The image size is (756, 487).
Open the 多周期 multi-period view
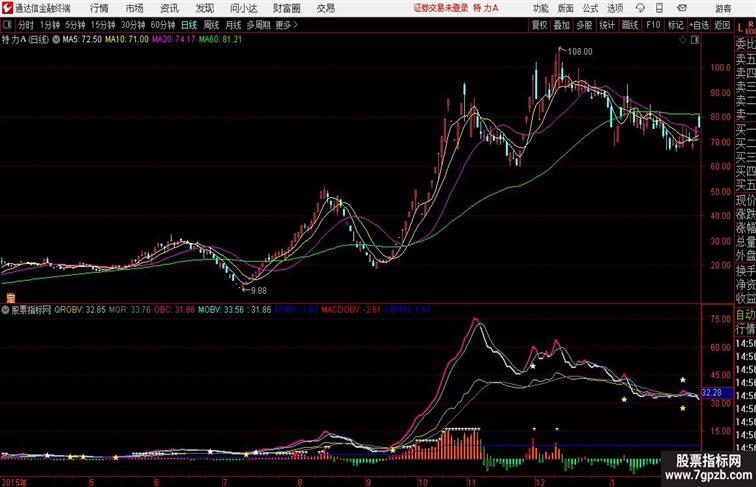pos(258,25)
